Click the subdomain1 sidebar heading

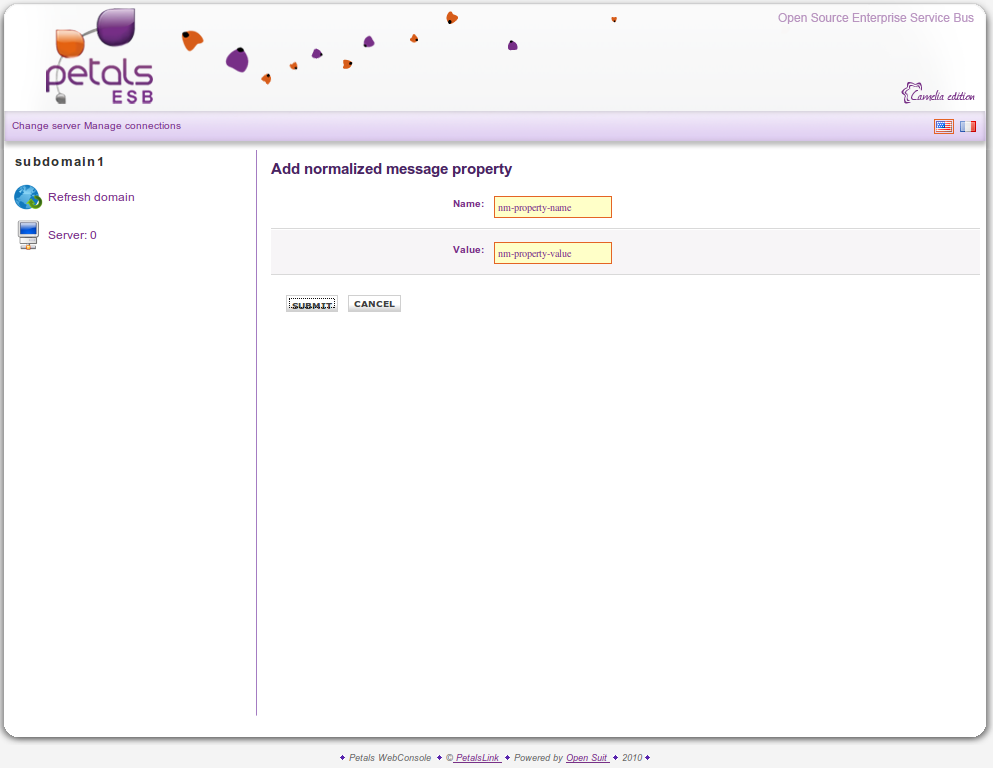point(60,161)
